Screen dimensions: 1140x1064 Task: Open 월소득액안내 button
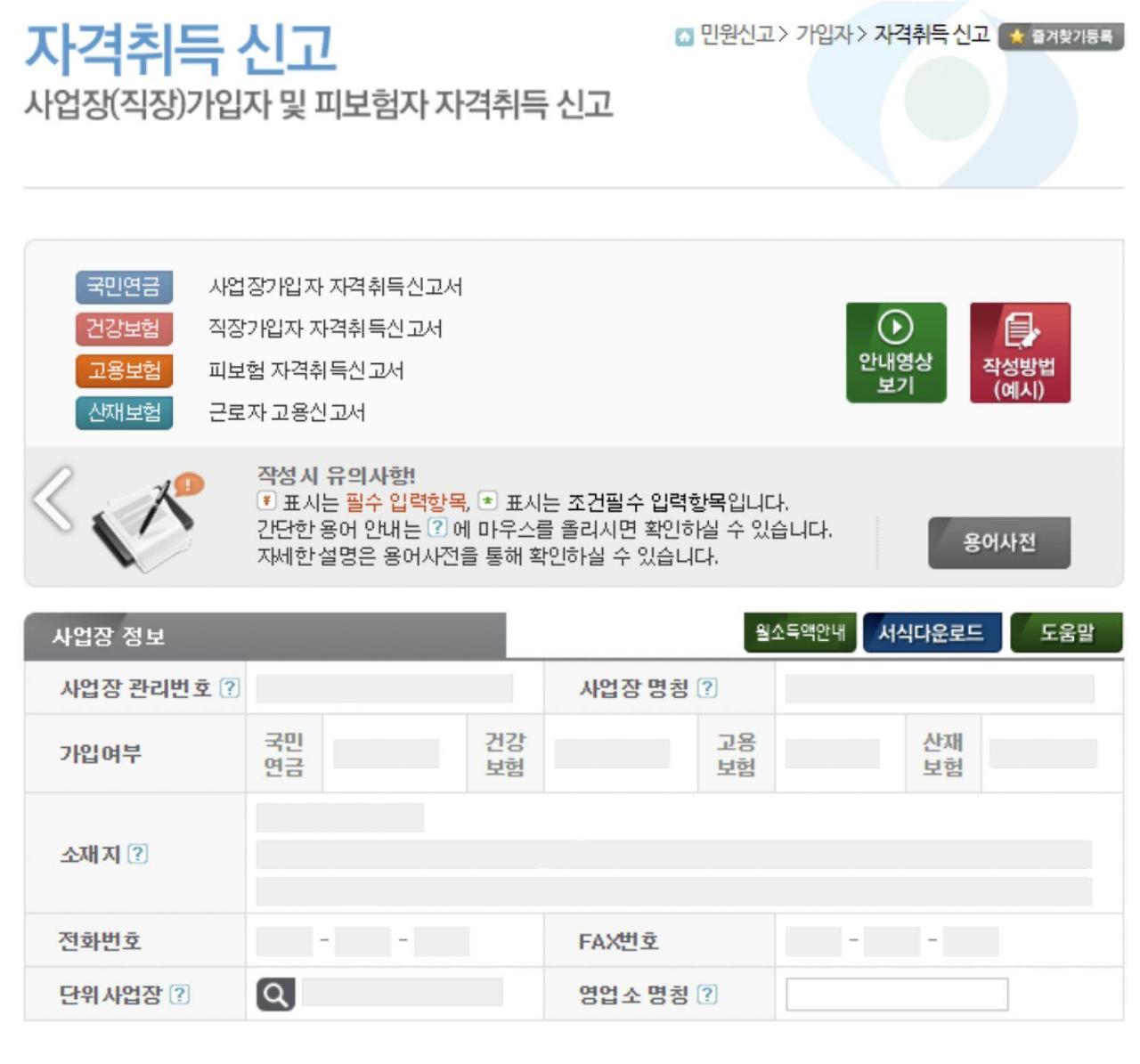(800, 632)
